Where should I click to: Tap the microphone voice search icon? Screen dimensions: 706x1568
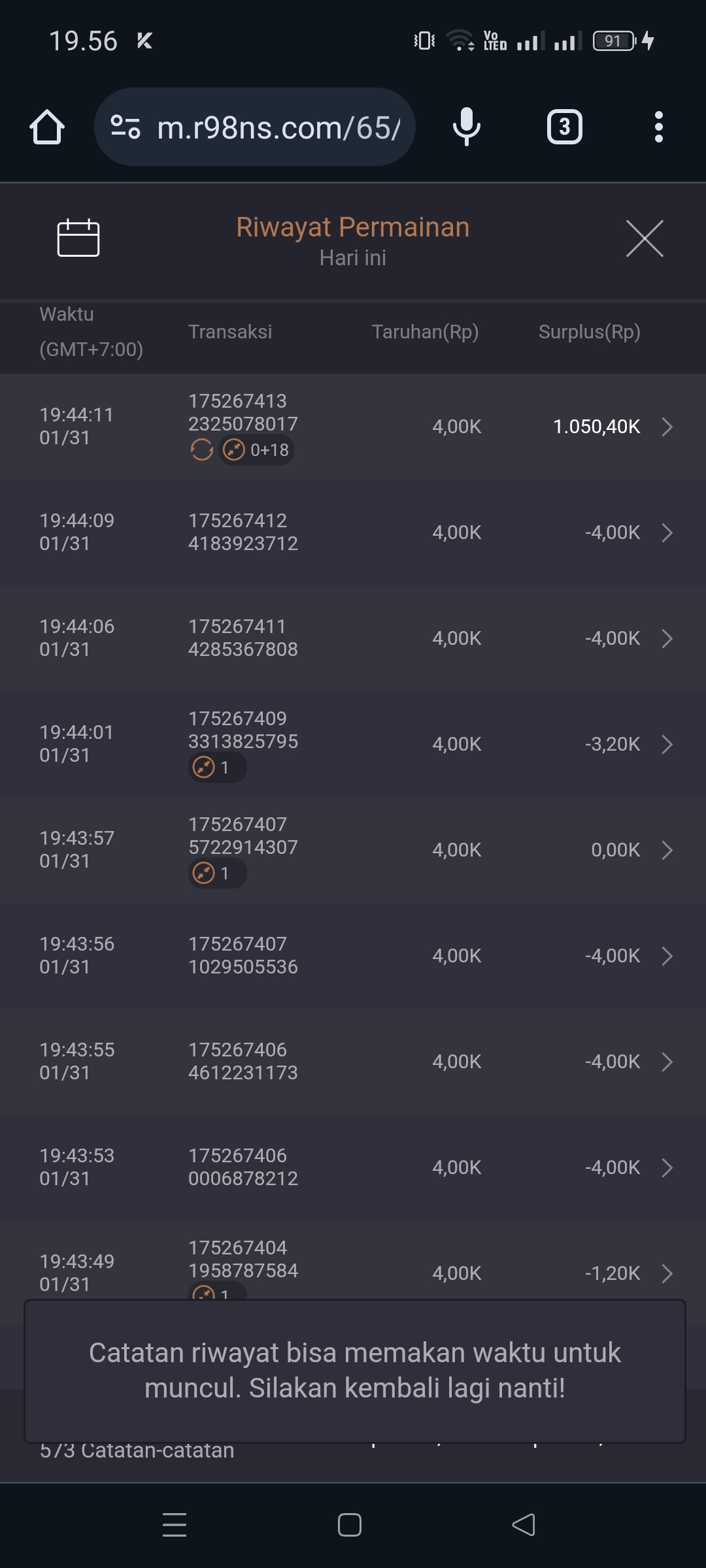(467, 127)
